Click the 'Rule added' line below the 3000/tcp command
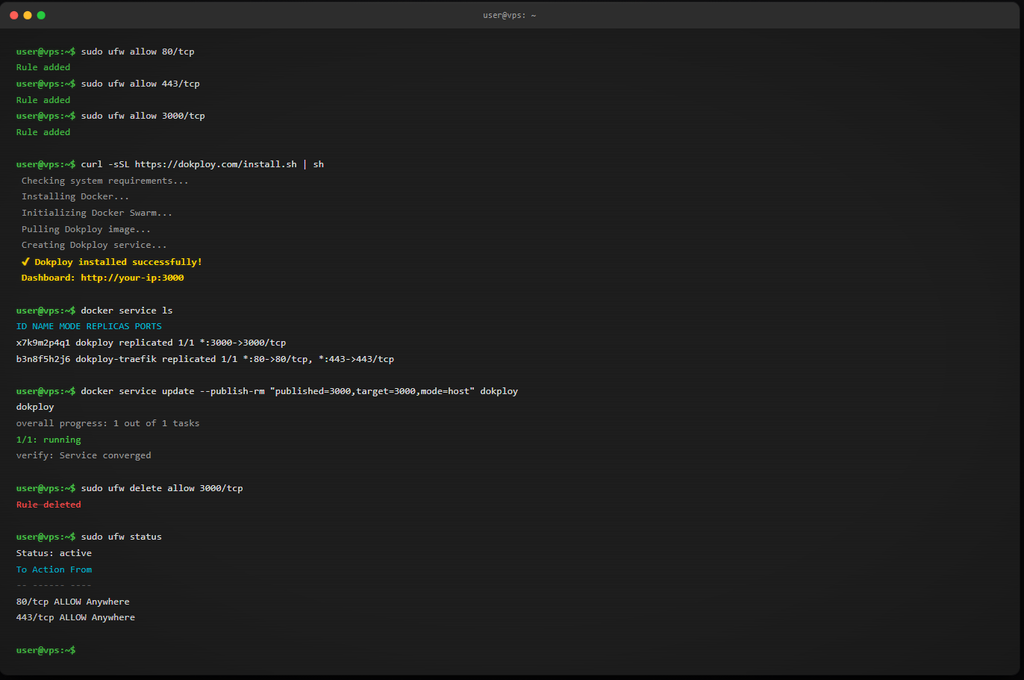Viewport: 1024px width, 680px height. coord(43,132)
